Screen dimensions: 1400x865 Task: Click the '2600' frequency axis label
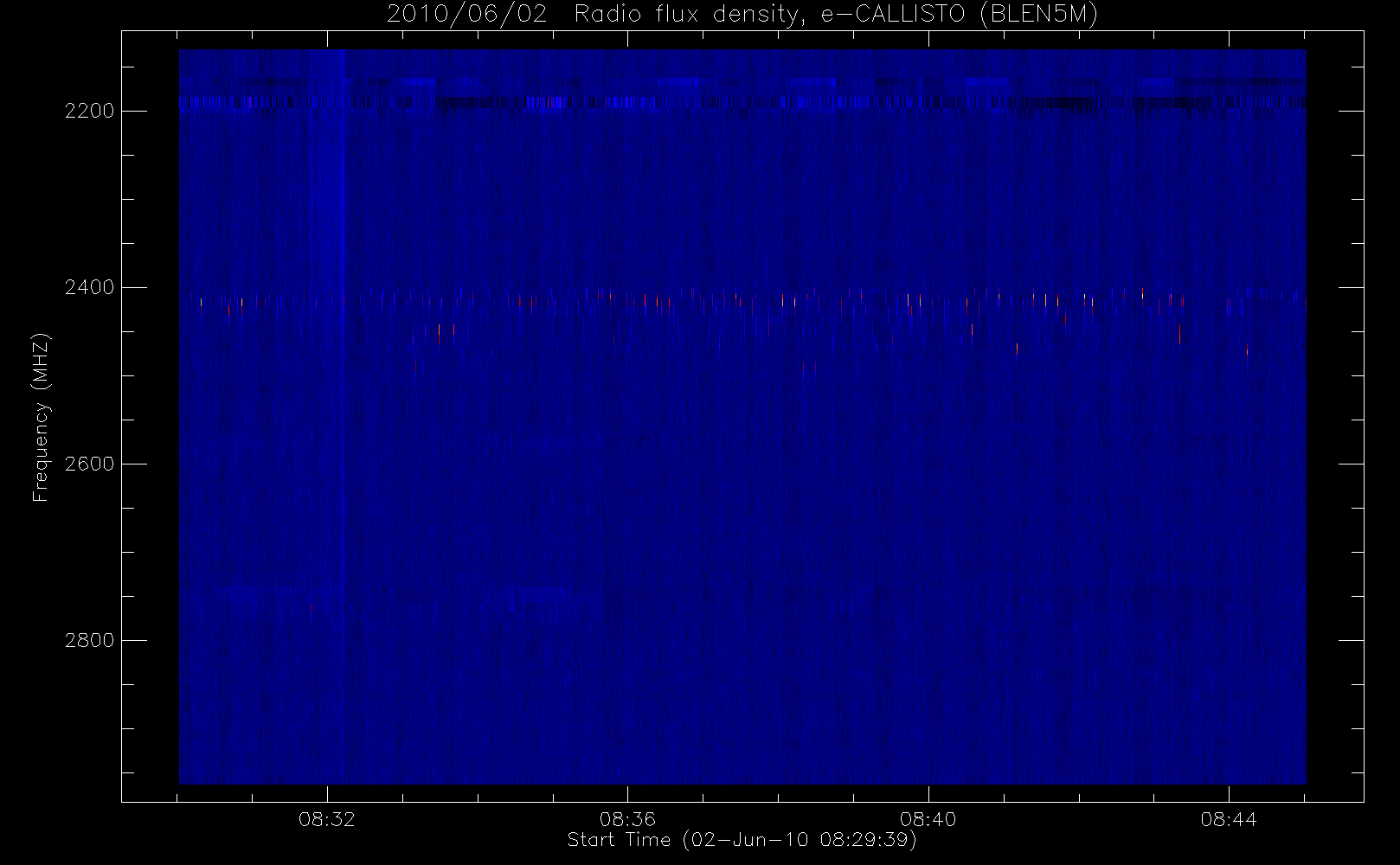89,465
